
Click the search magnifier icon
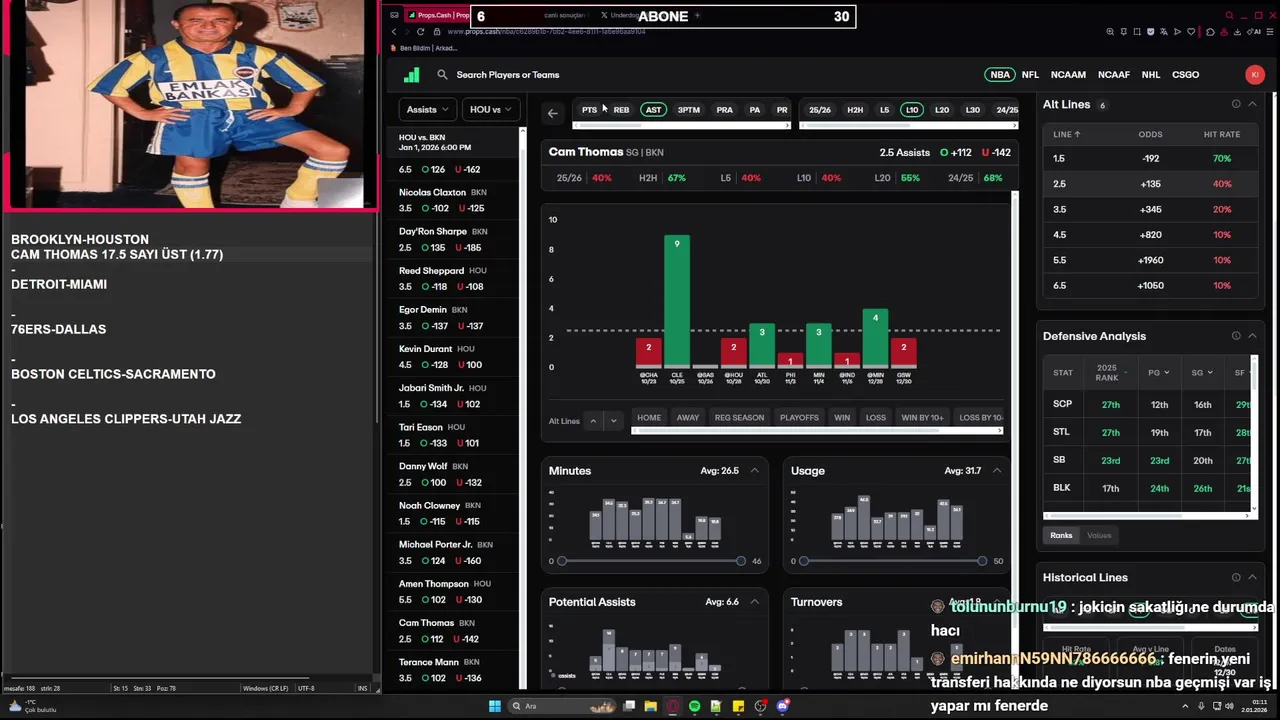tap(442, 75)
